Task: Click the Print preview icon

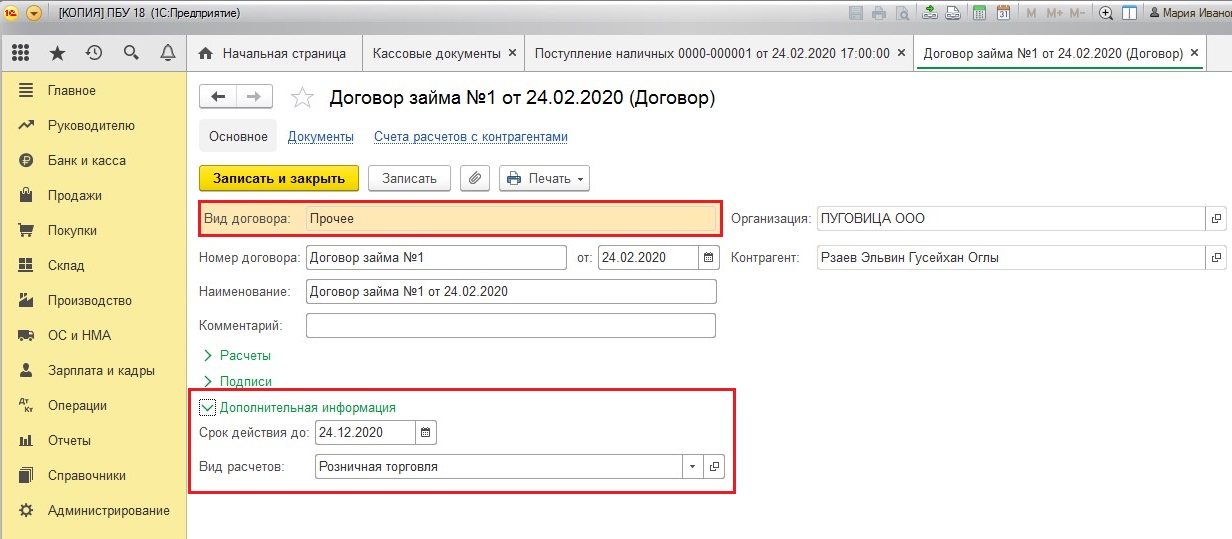Action: coord(902,13)
